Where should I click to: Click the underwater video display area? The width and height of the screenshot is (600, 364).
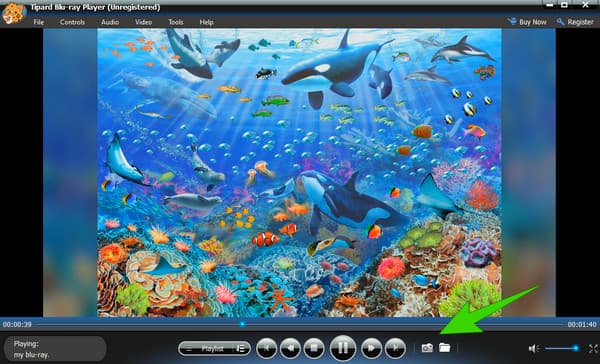(x=299, y=173)
